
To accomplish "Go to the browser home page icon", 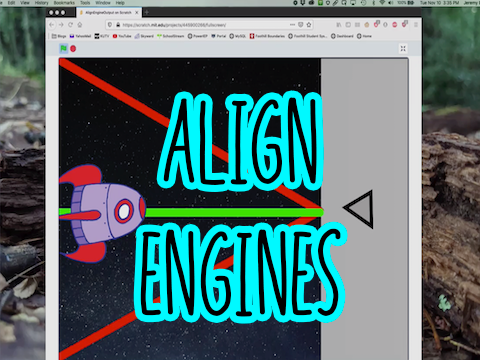I will [80, 25].
